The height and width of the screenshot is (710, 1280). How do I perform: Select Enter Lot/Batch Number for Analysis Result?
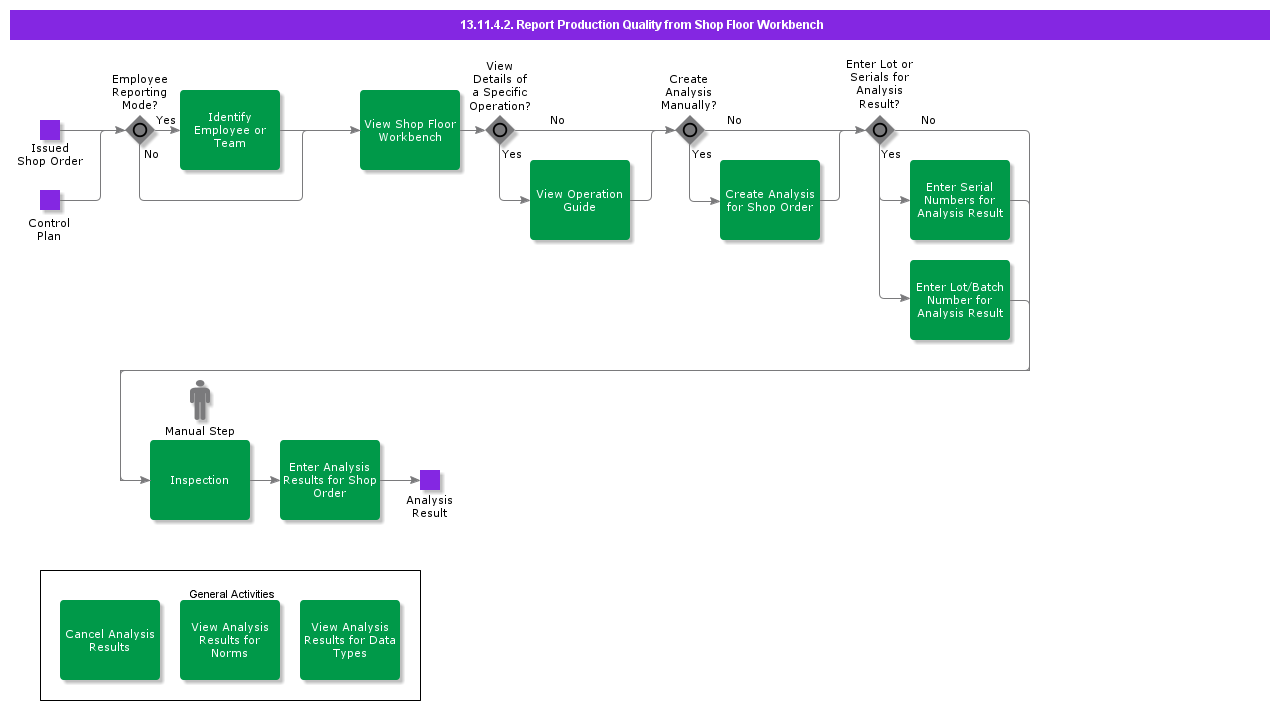pyautogui.click(x=960, y=300)
